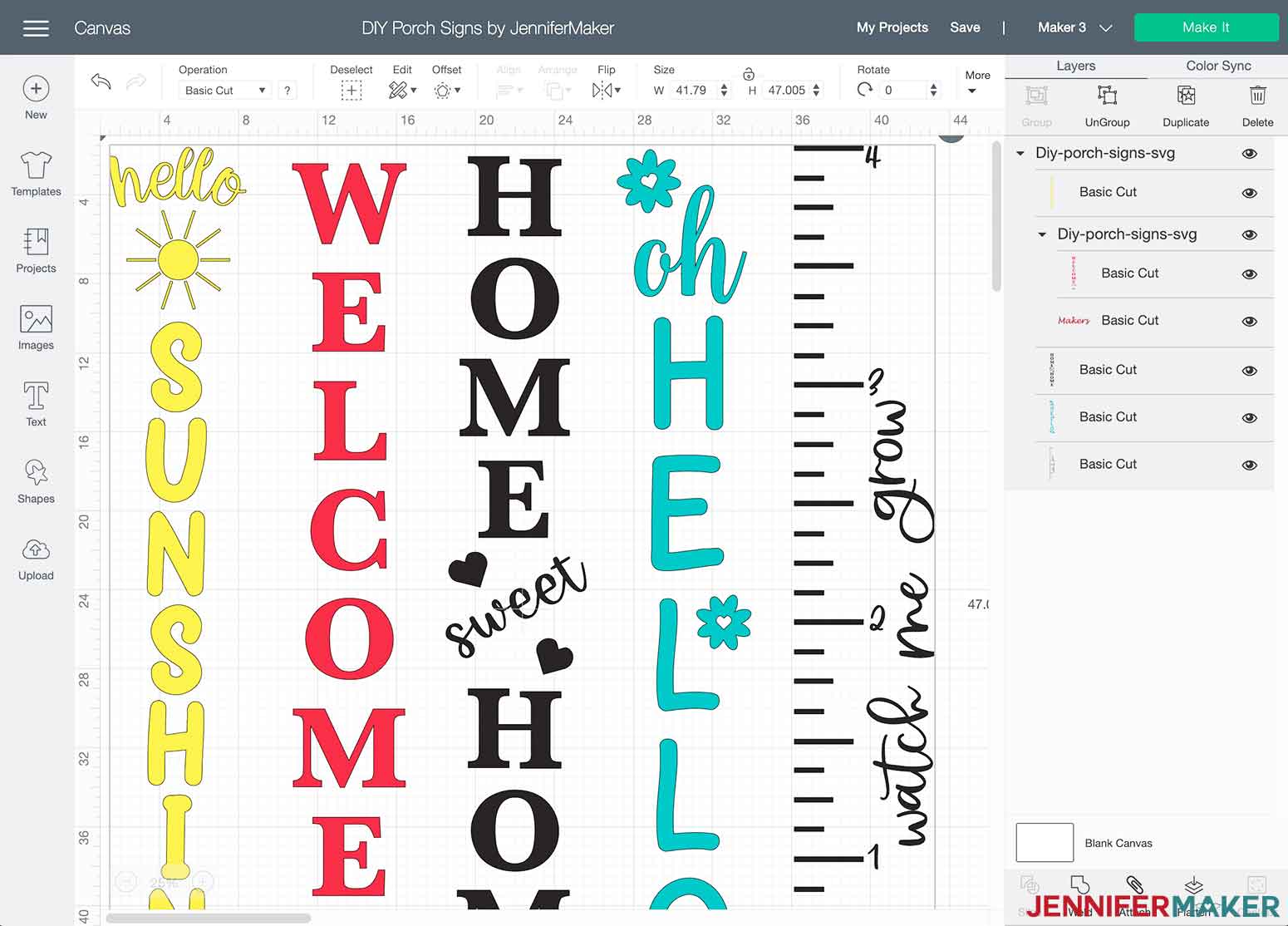This screenshot has height=926, width=1288.
Task: Add Text to the canvas
Action: (36, 404)
